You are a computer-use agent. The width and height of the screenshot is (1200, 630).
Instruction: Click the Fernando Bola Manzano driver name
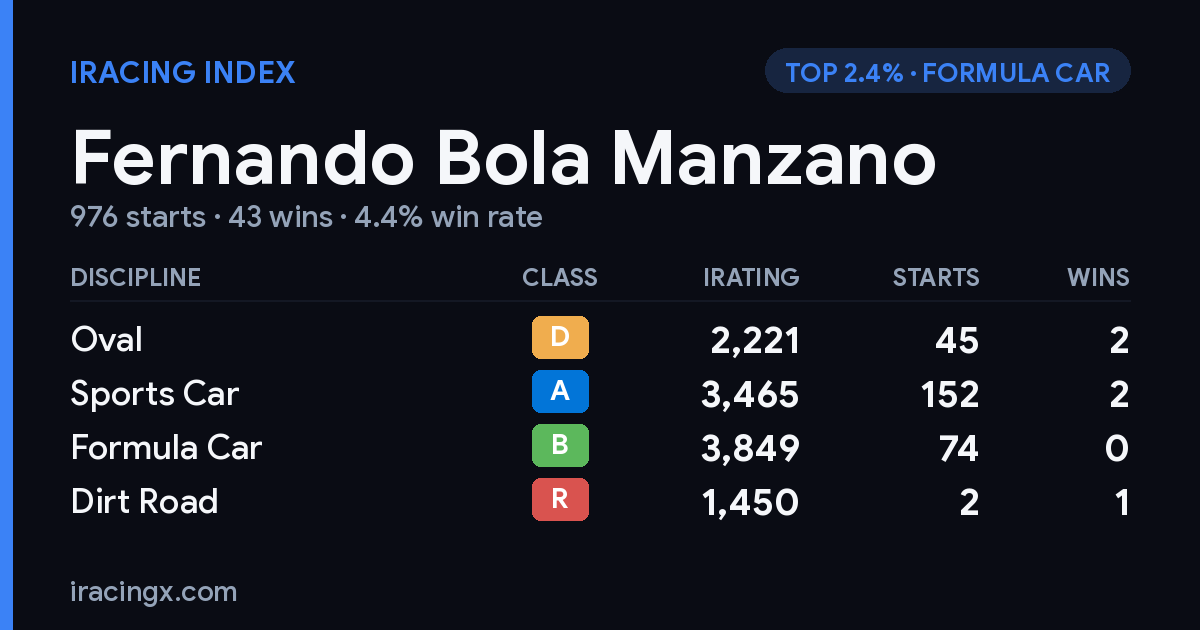503,158
